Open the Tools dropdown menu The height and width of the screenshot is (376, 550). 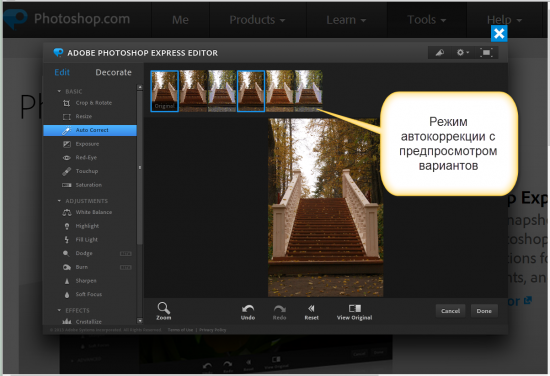pos(427,20)
